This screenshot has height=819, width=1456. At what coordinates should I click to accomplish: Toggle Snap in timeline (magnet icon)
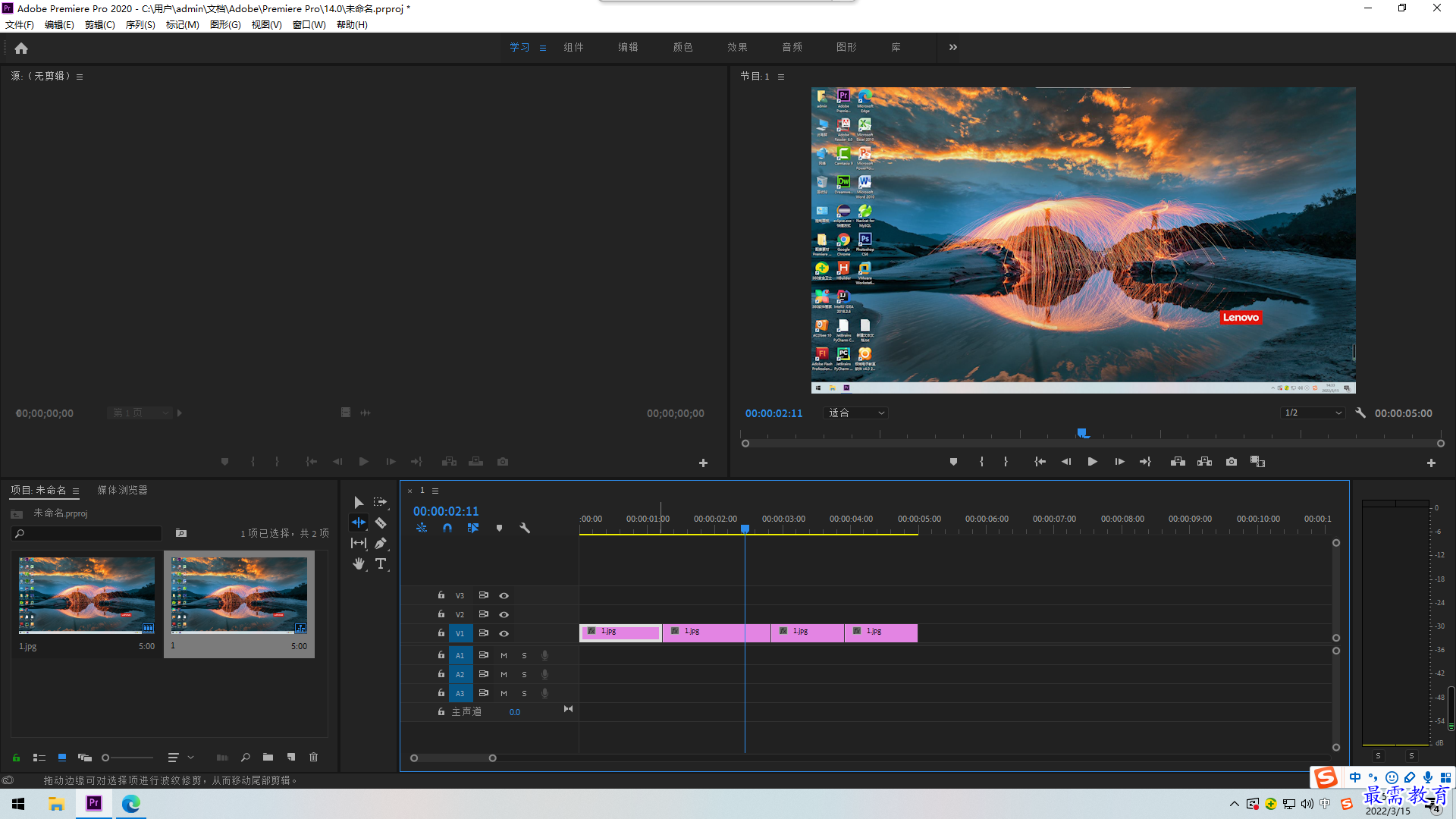(447, 528)
